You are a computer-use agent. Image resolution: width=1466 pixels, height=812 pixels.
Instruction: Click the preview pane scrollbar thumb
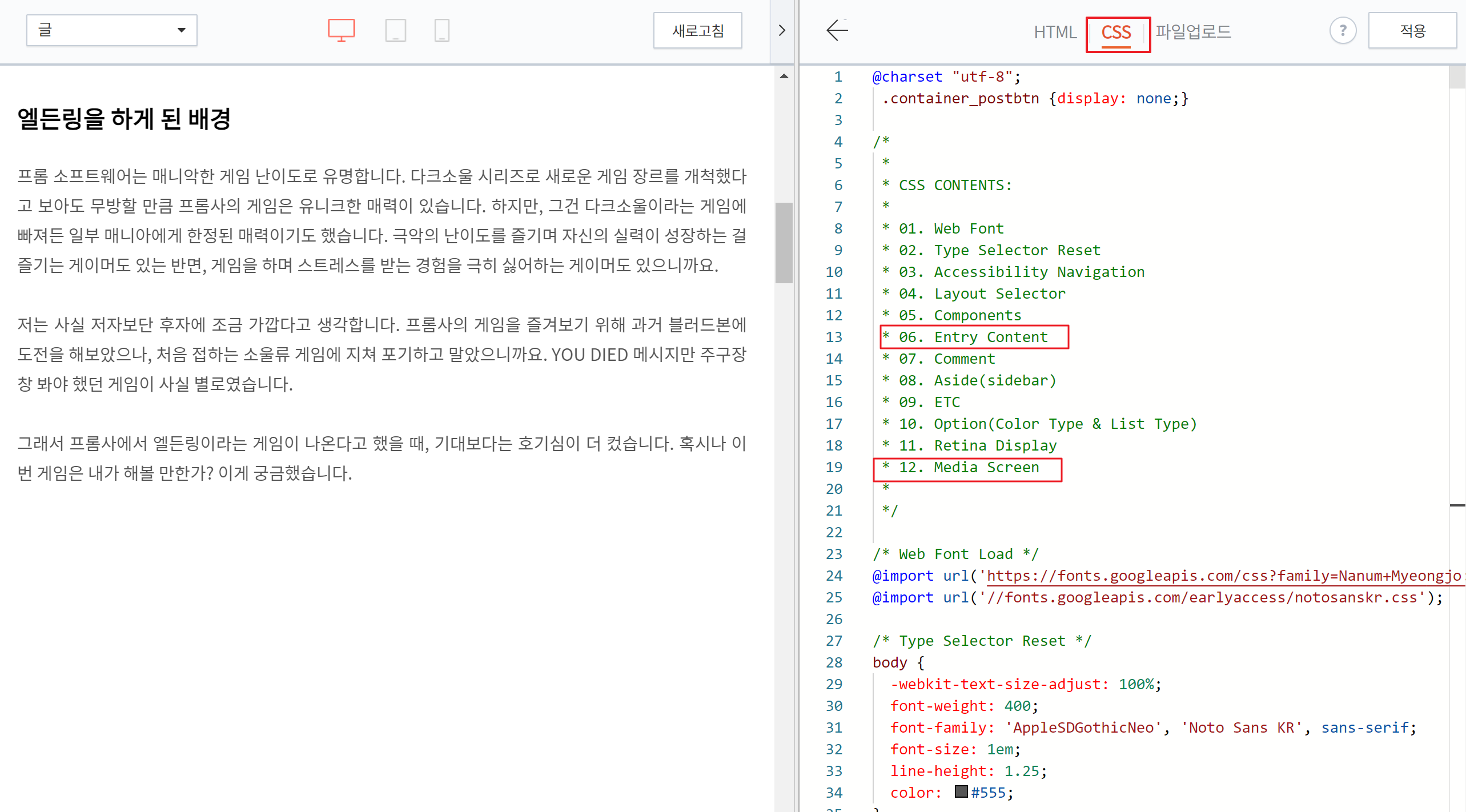pos(784,243)
